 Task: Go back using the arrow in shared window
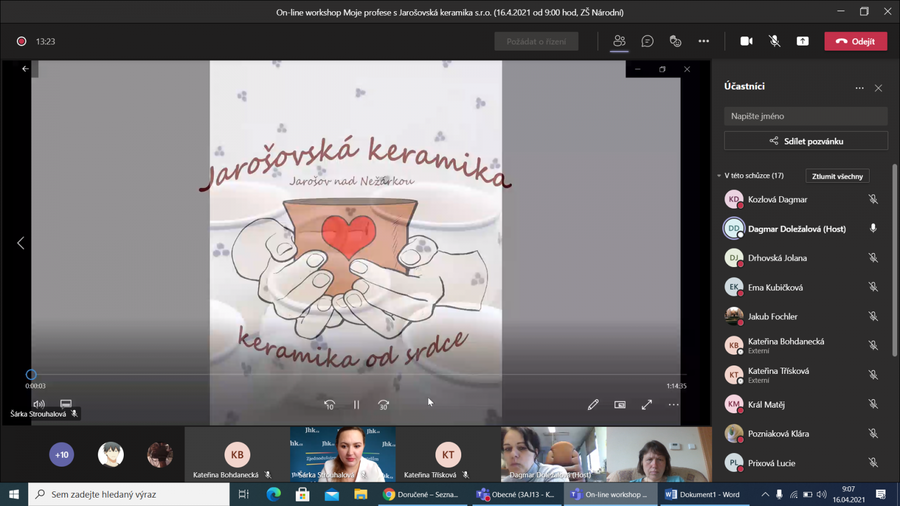point(25,69)
